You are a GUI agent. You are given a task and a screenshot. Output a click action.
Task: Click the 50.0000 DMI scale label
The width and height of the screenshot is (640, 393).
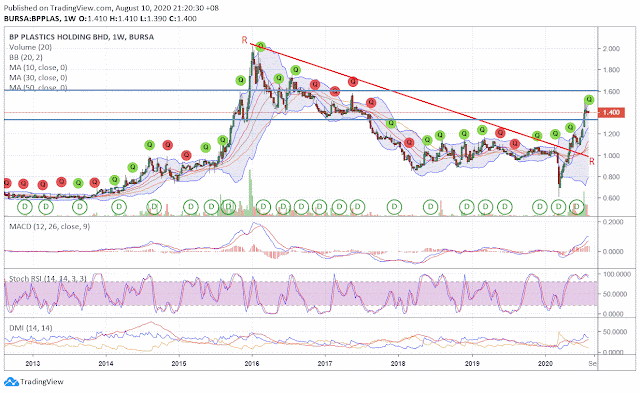click(614, 332)
